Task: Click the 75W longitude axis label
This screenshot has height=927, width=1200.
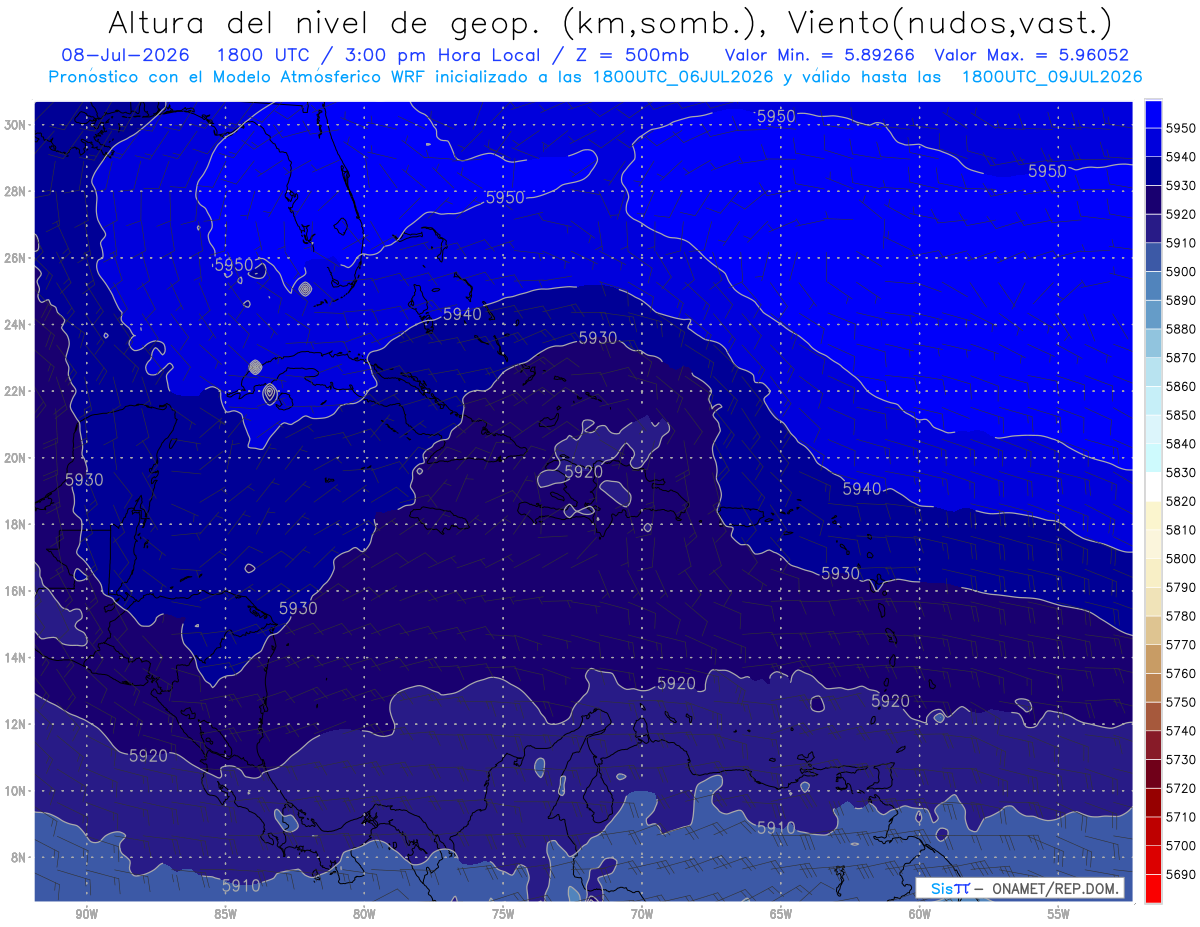Action: (503, 914)
